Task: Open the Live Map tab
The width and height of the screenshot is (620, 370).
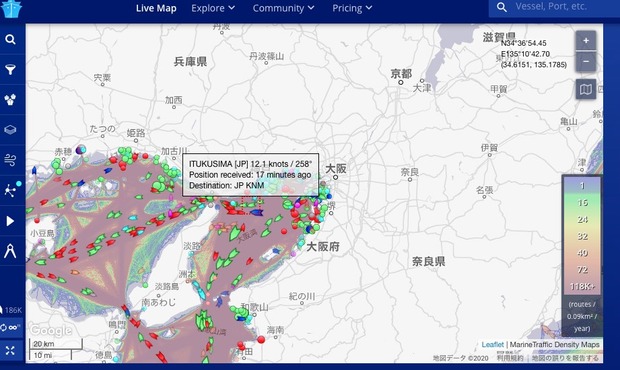Action: coord(156,8)
